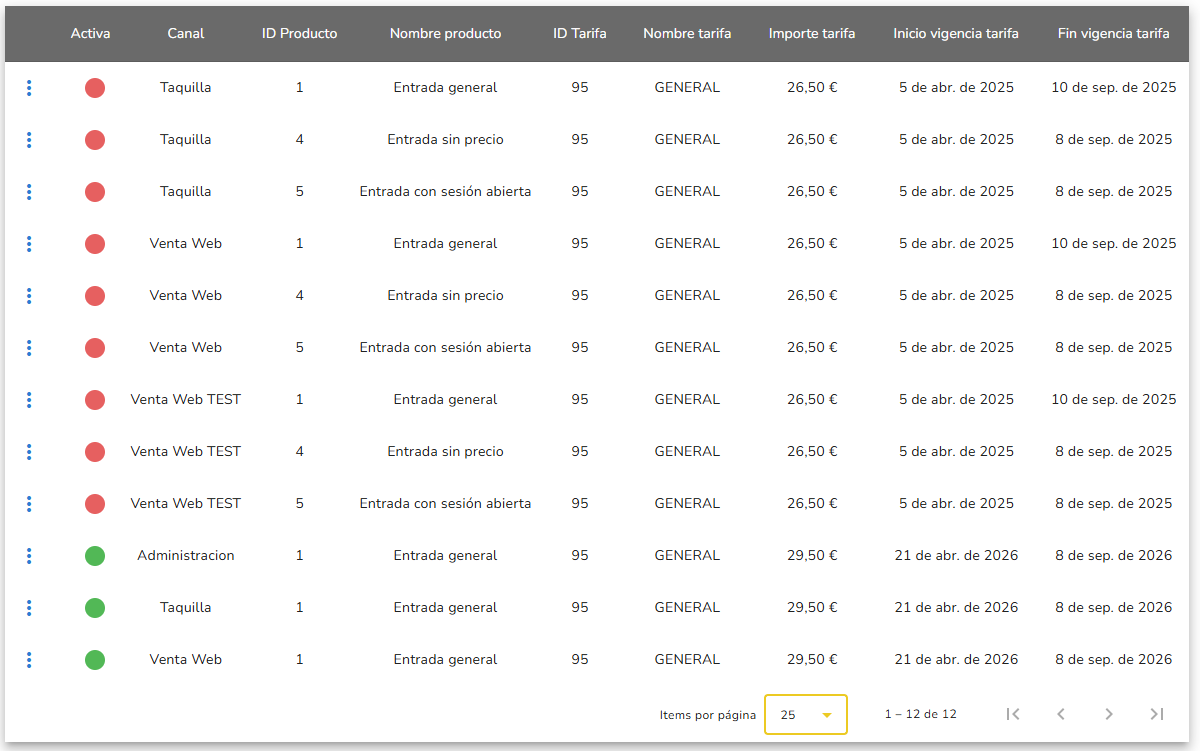Open three-dot menu for Venta Web TEST product 5
Image resolution: width=1200 pixels, height=751 pixels.
coord(29,504)
